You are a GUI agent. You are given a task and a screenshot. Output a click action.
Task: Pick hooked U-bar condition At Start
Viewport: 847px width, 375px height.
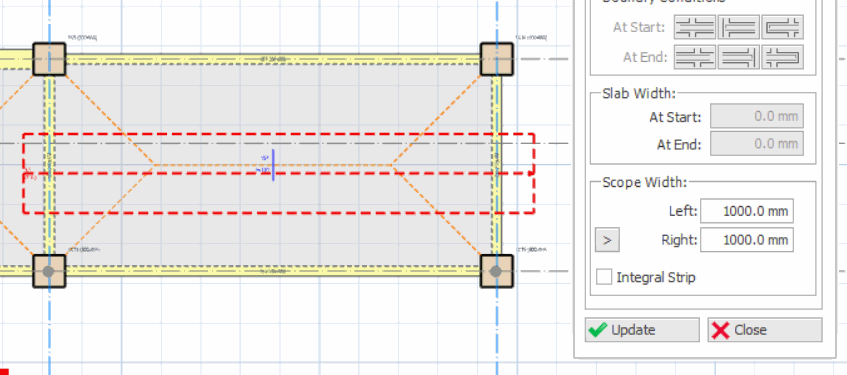click(x=782, y=27)
